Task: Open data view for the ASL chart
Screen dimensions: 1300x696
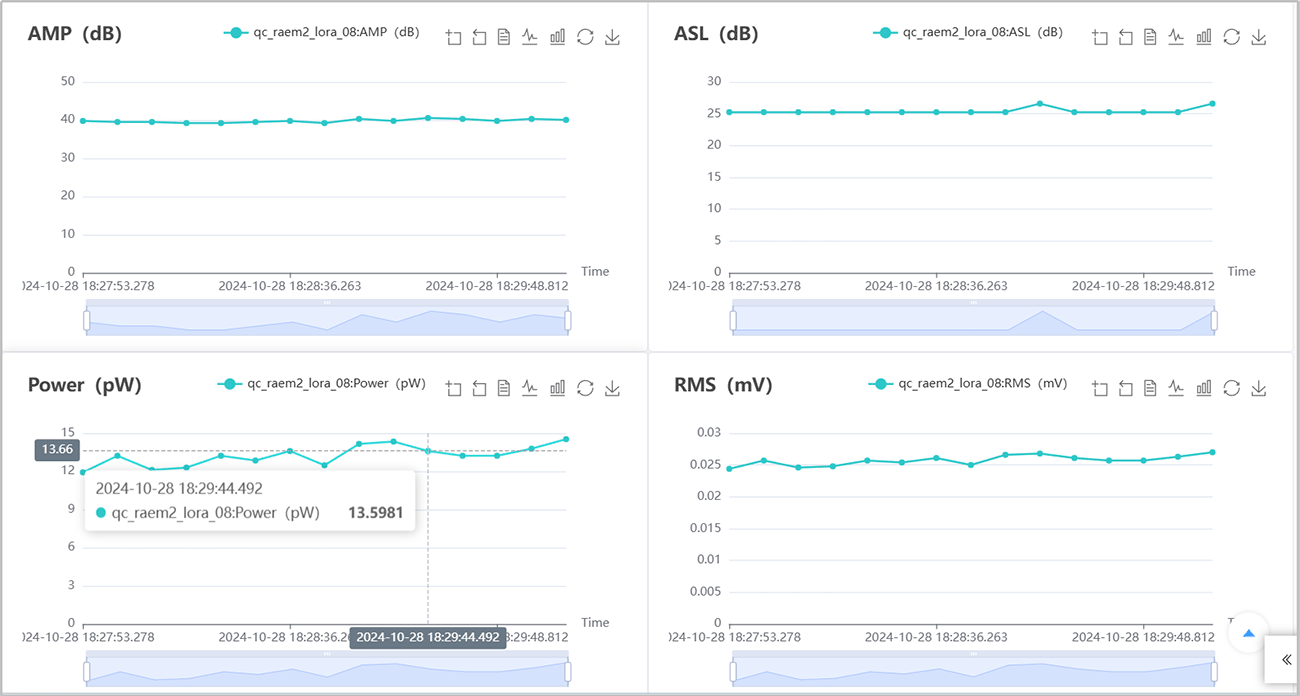Action: 1150,37
